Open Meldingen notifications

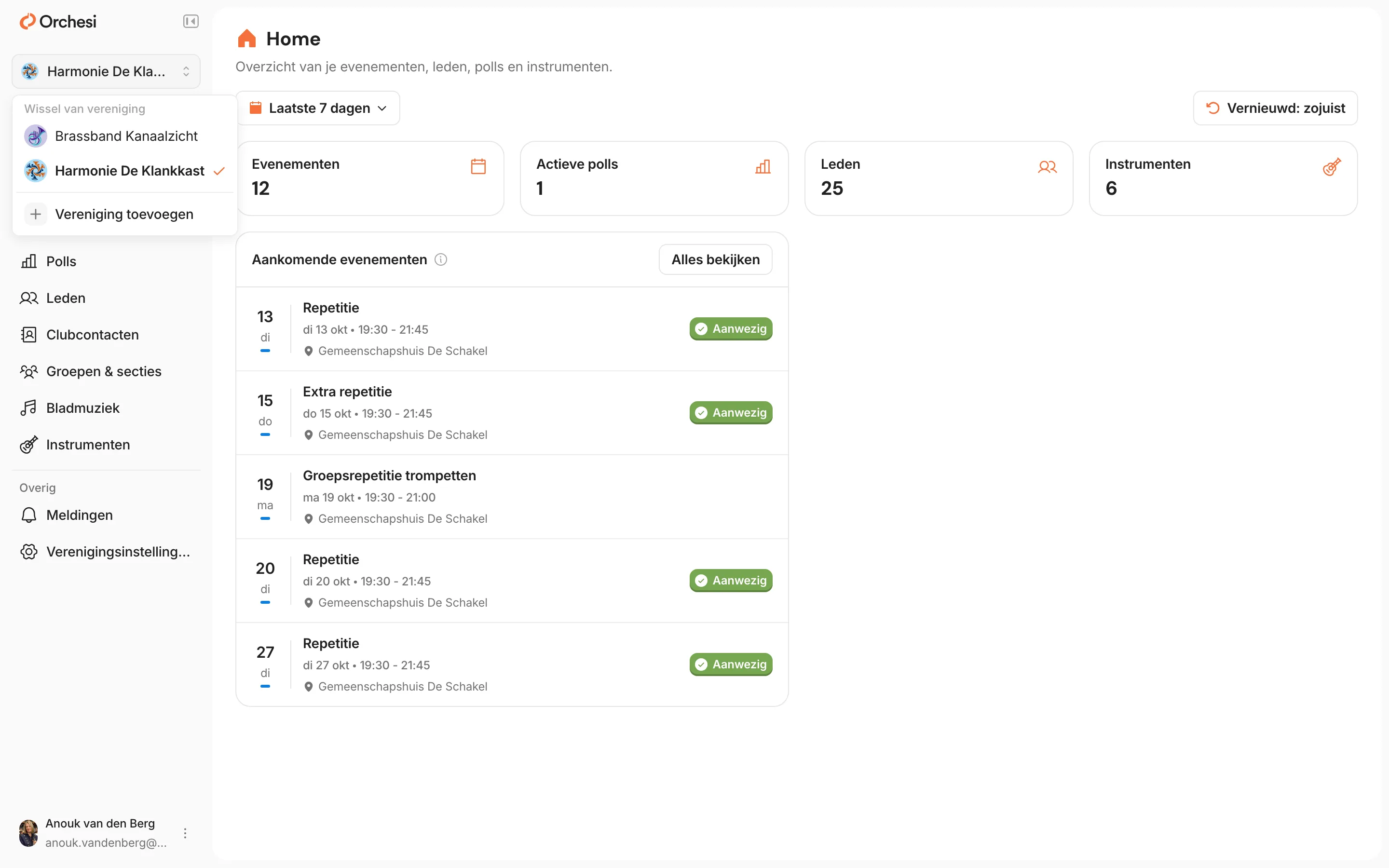[106, 515]
